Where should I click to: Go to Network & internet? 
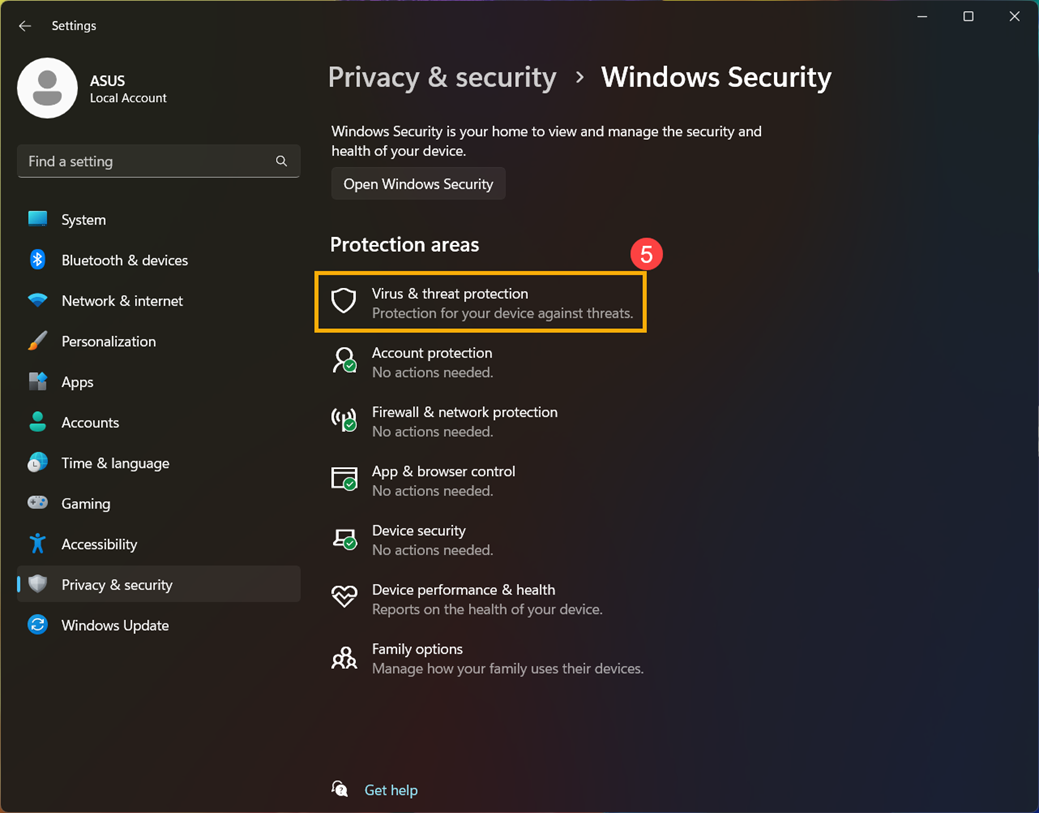(x=158, y=300)
